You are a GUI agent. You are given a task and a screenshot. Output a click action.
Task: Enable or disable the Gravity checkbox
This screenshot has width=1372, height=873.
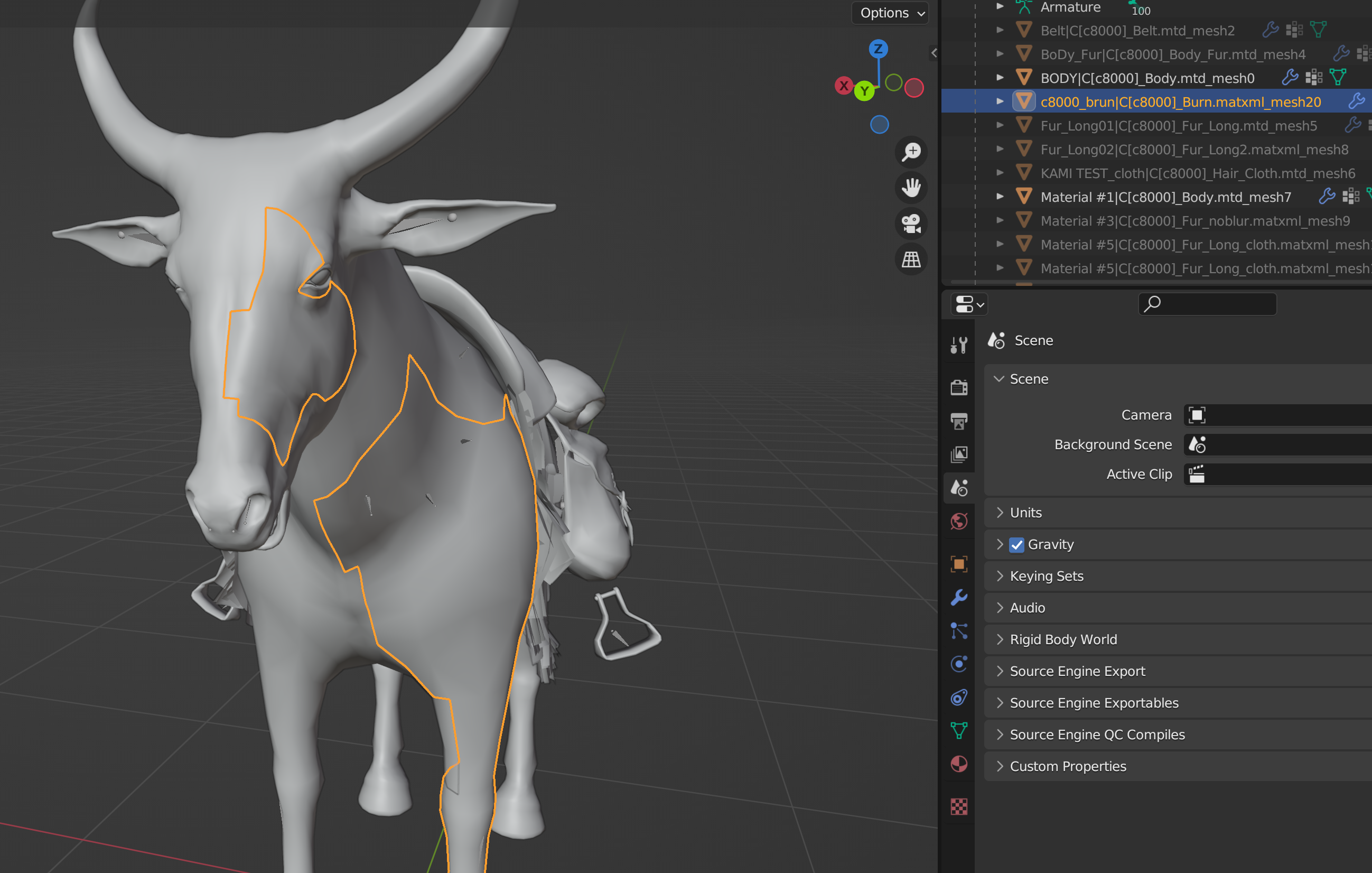[1016, 545]
